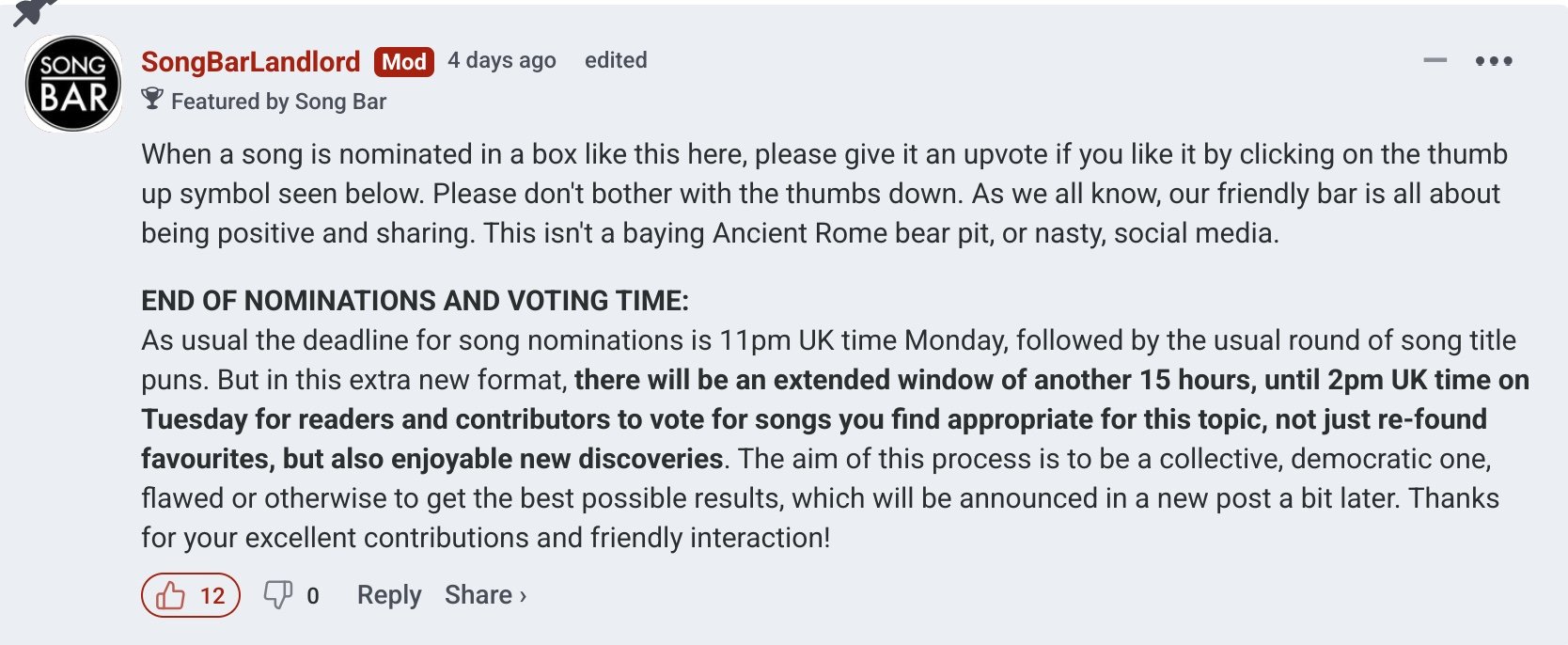Click the 'END OF NOMINATIONS AND VOTING TIME' heading
Image resolution: width=1568 pixels, height=645 pixels.
pyautogui.click(x=415, y=301)
